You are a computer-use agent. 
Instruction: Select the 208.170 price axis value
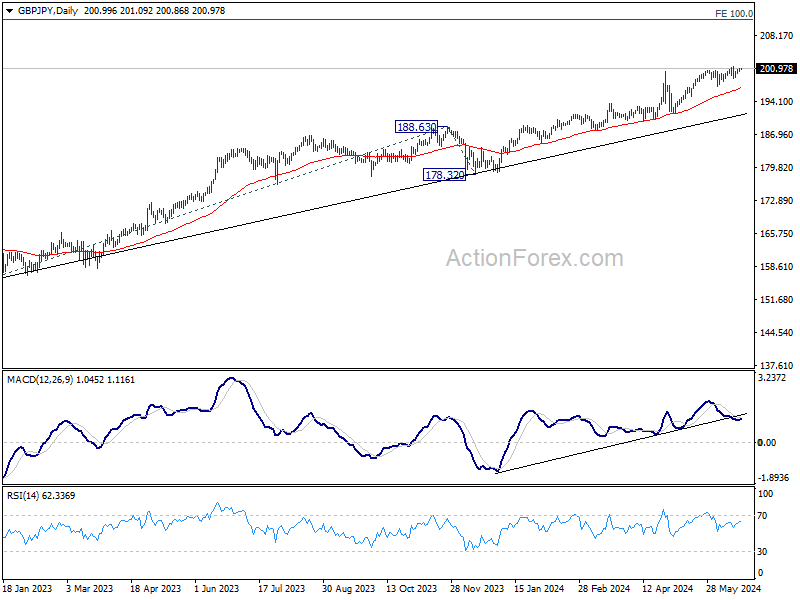(x=777, y=36)
